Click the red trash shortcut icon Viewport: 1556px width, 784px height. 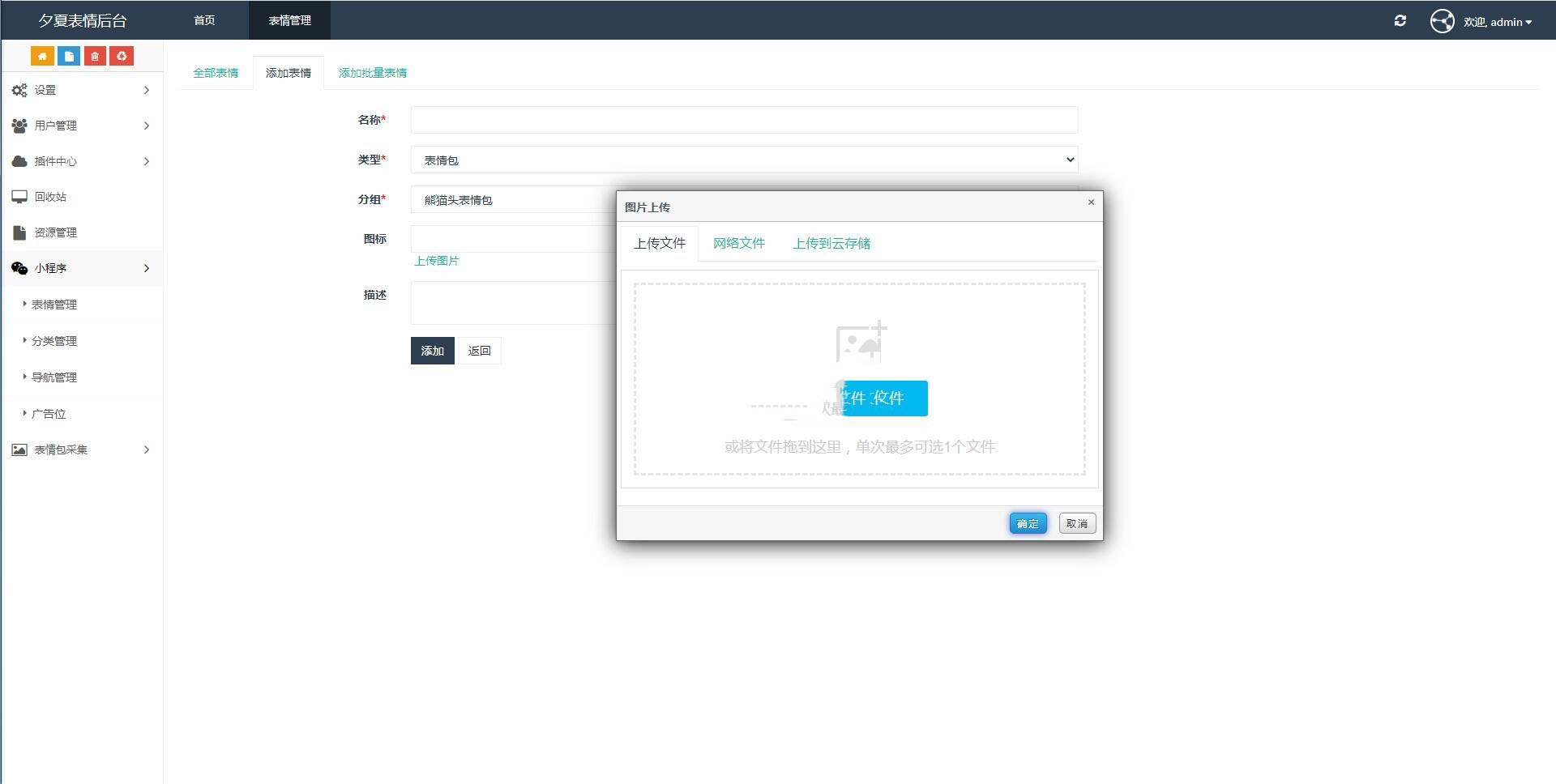tap(95, 56)
